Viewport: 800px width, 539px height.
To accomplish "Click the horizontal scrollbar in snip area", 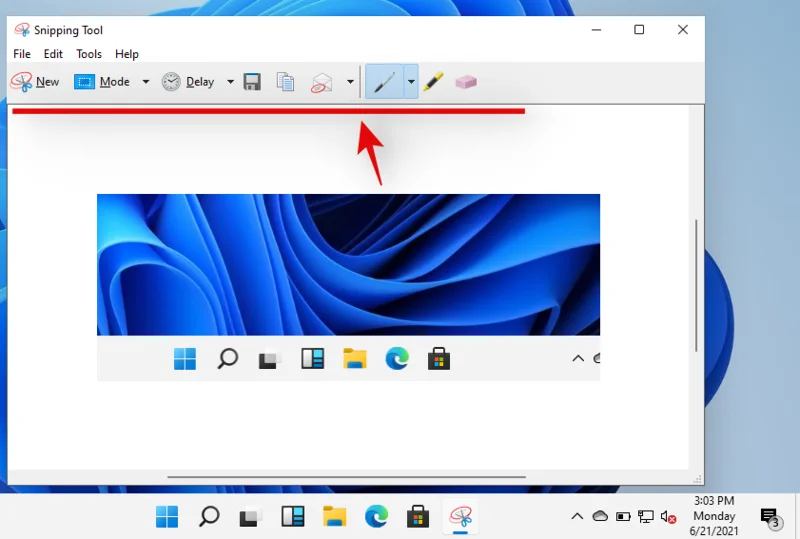I will pos(346,477).
